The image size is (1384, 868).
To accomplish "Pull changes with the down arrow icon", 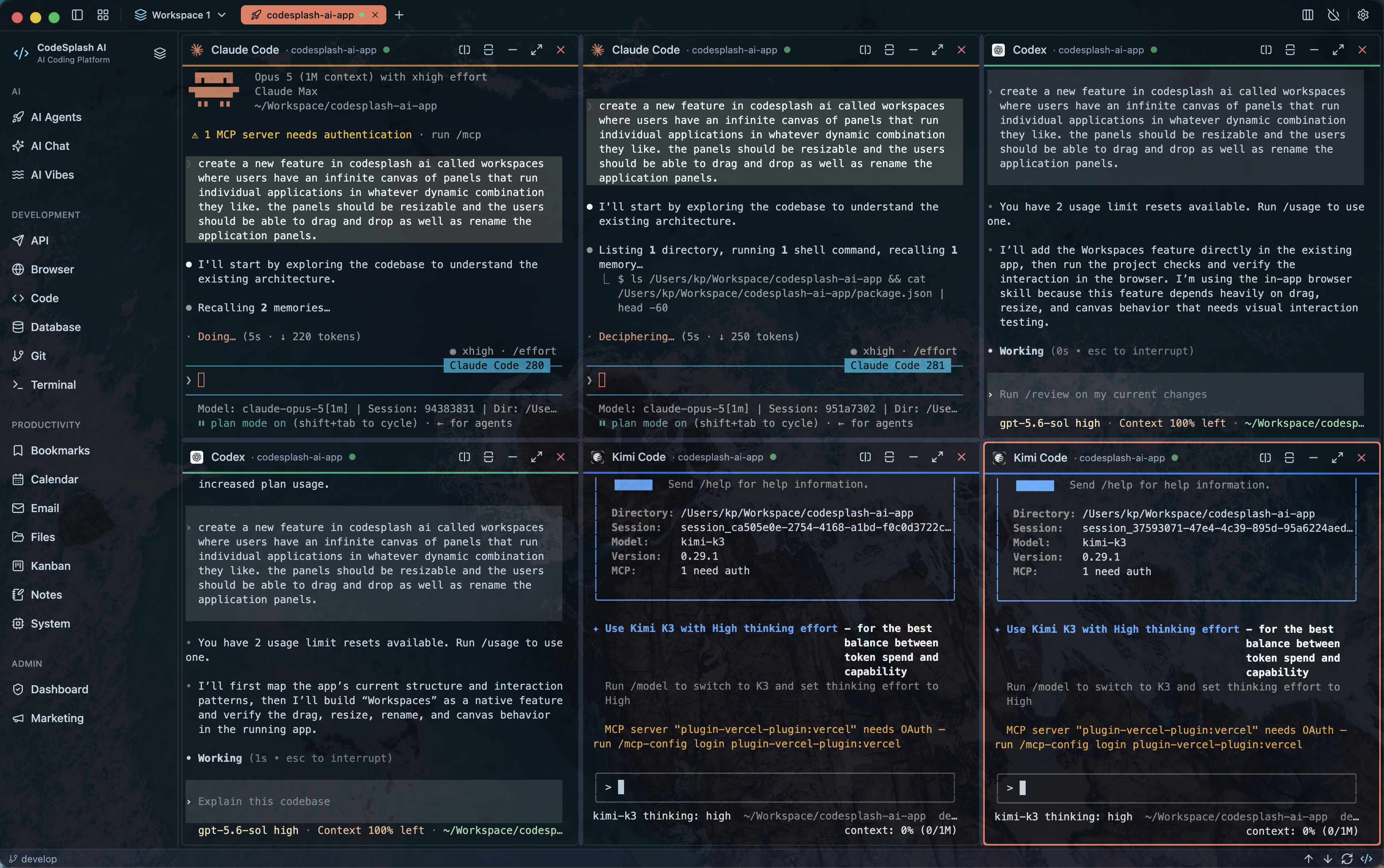I will [1328, 859].
